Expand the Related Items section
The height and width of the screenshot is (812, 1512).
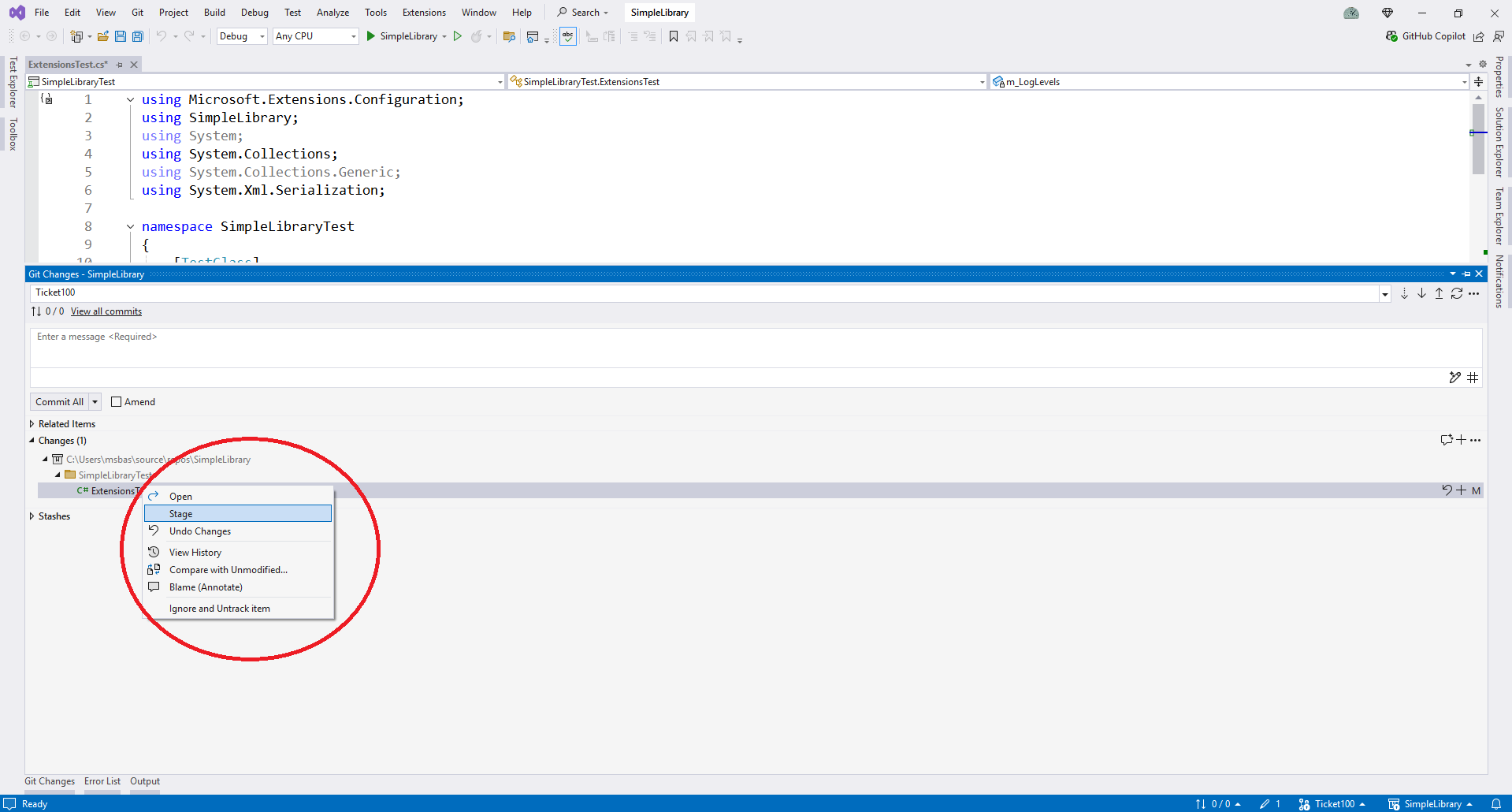click(32, 424)
